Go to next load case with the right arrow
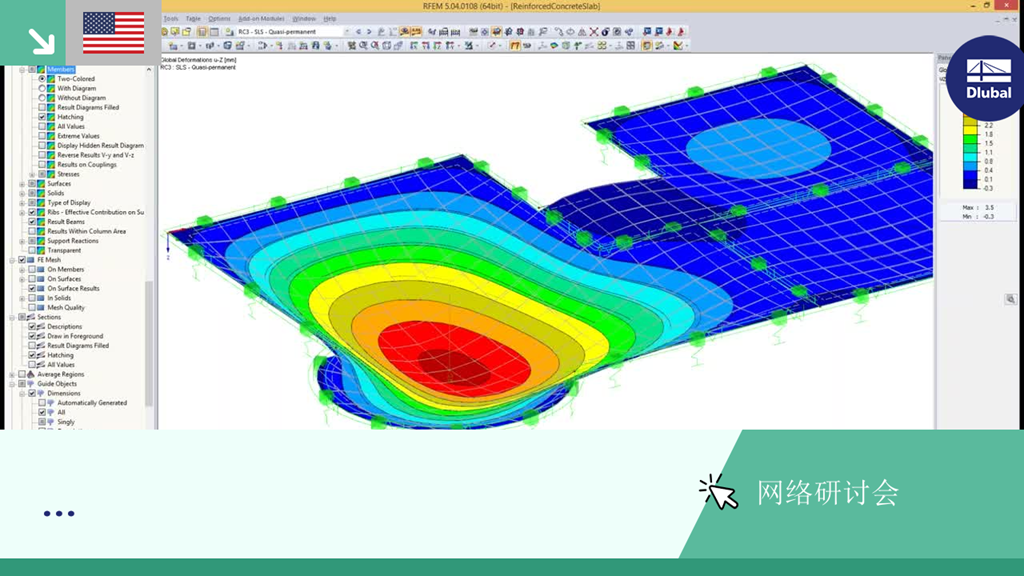This screenshot has height=576, width=1024. click(369, 31)
